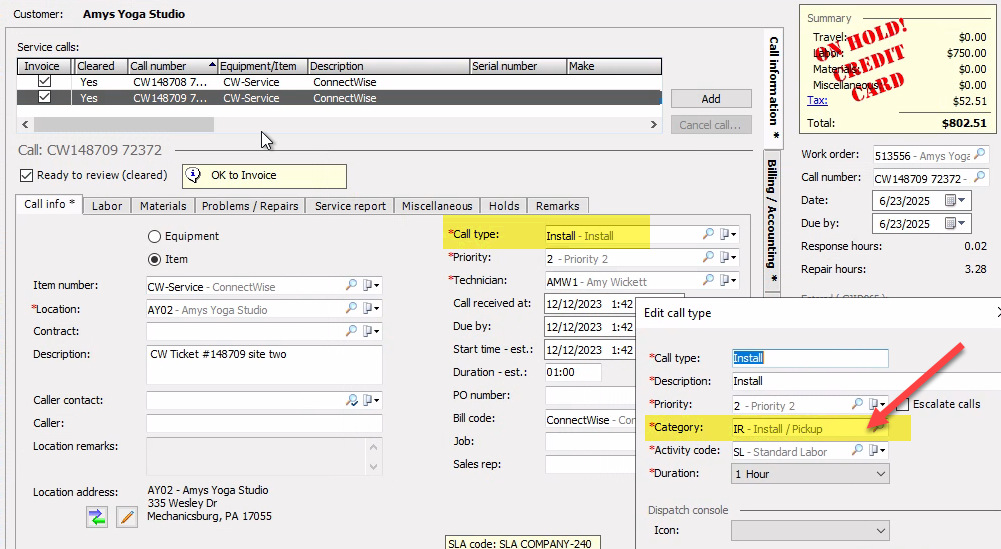Viewport: 1001px width, 549px height.
Task: Expand the Duration 1 Hour dropdown
Action: pyautogui.click(x=880, y=474)
